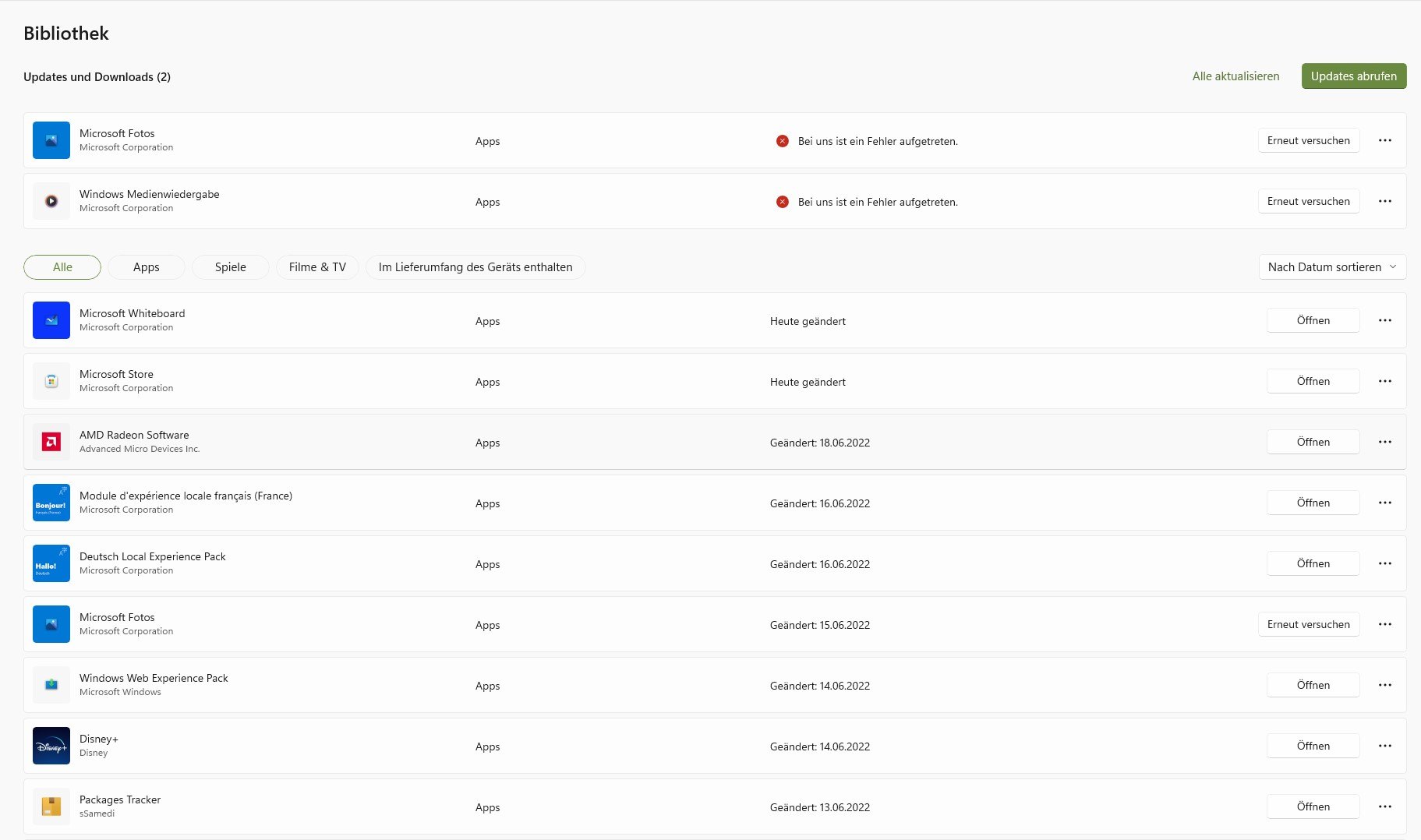Open Windows Web Experience Pack with Öffnen

pos(1313,685)
